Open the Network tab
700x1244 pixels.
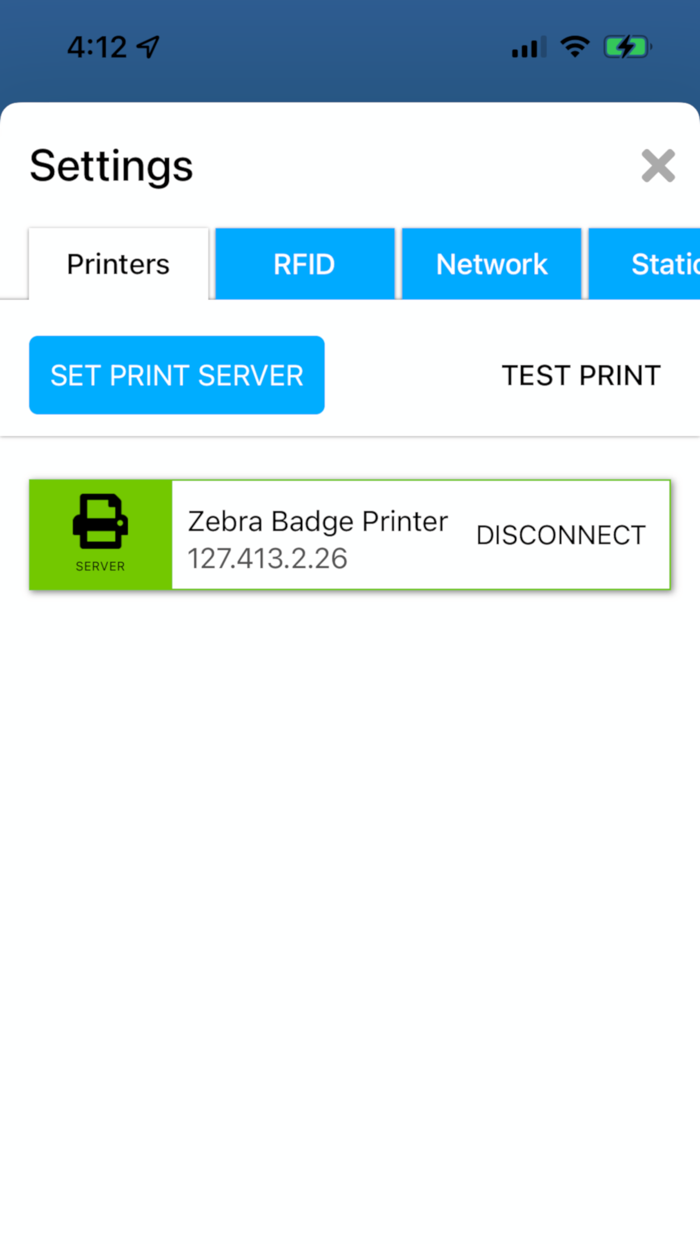pyautogui.click(x=492, y=263)
